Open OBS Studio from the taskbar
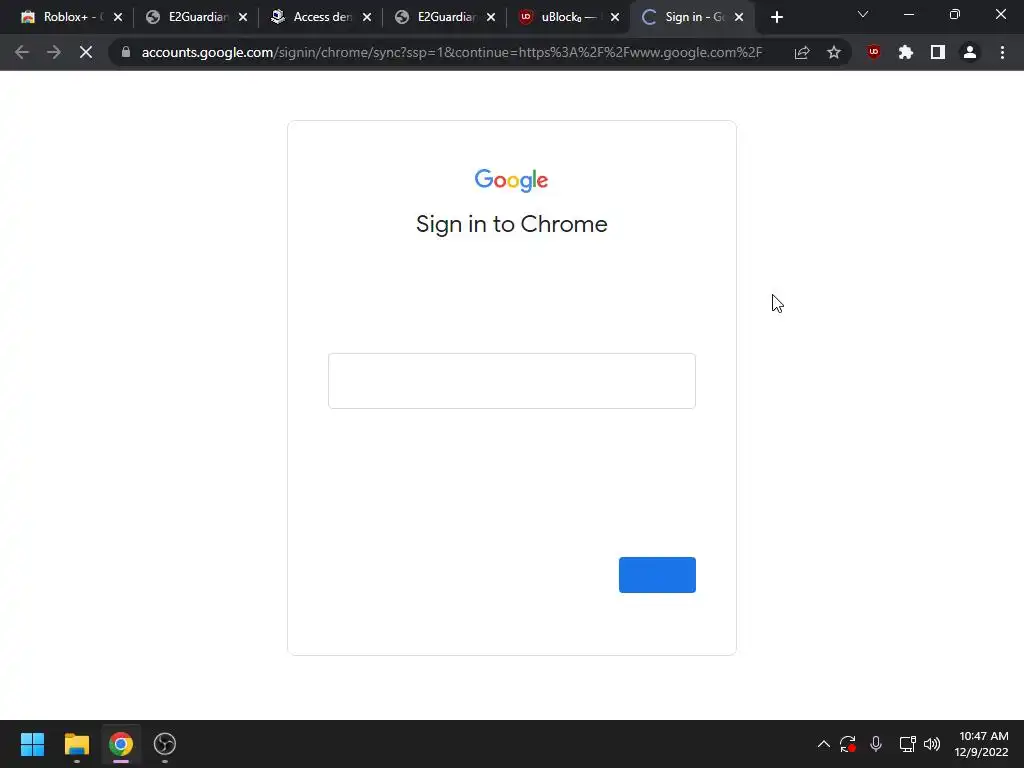 [165, 744]
